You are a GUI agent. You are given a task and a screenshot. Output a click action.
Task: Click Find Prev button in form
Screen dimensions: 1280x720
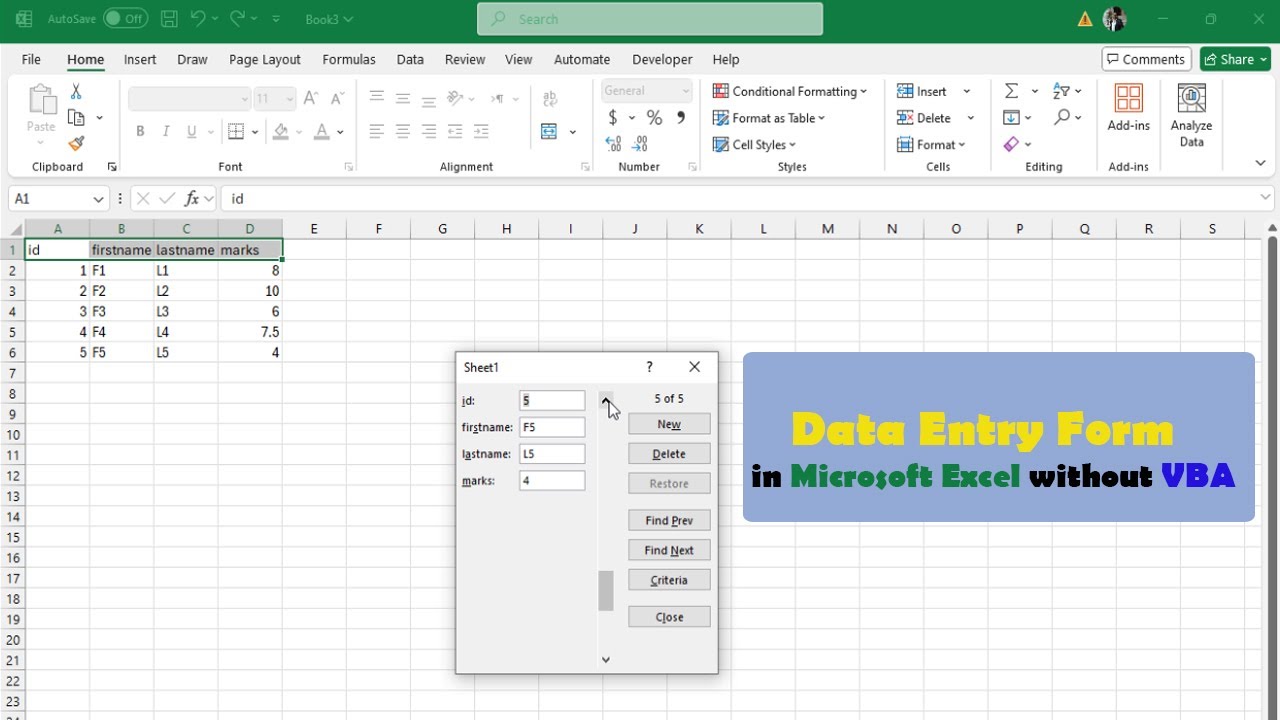(x=669, y=520)
